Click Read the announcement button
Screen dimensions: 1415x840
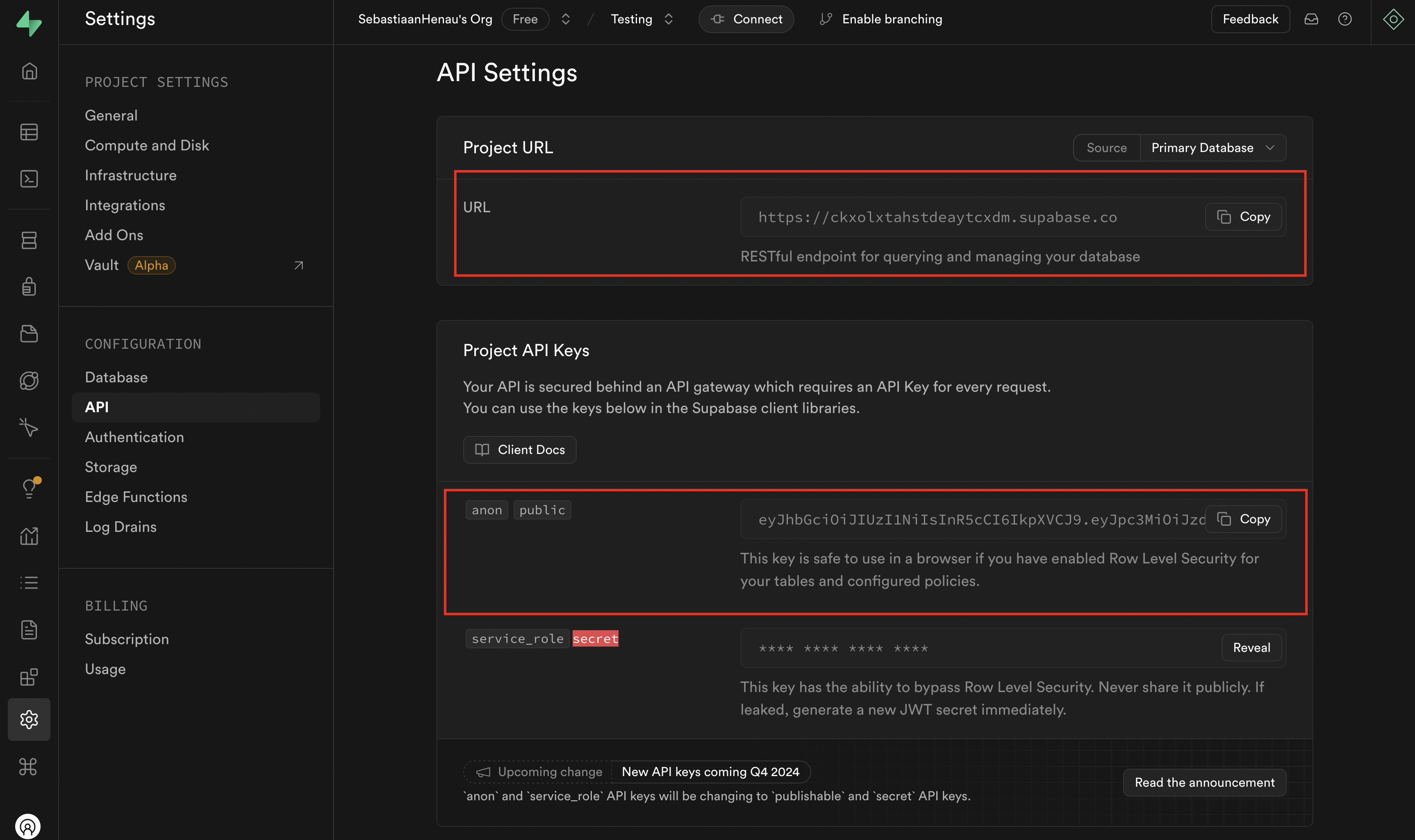pos(1204,782)
